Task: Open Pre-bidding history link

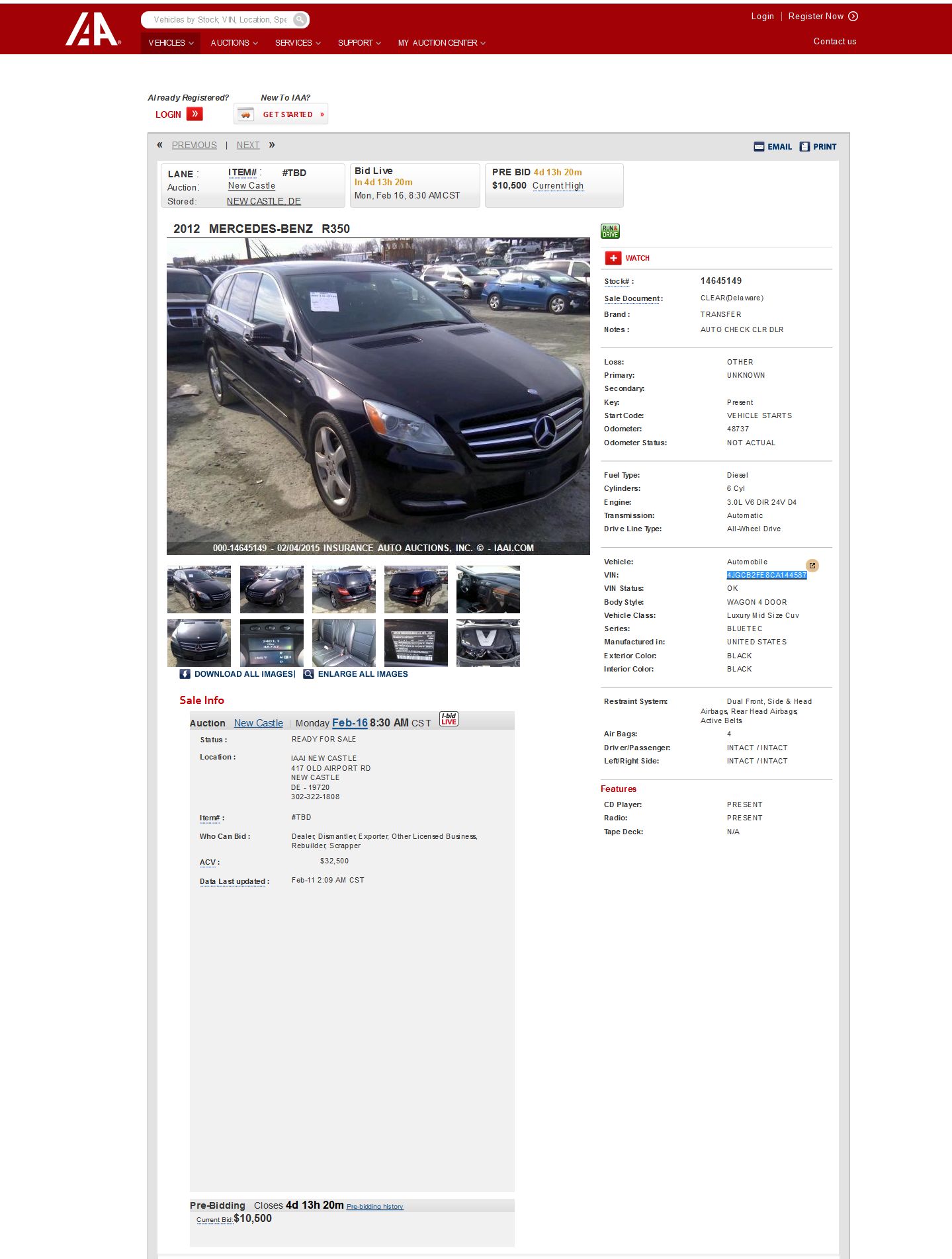Action: (x=375, y=1207)
